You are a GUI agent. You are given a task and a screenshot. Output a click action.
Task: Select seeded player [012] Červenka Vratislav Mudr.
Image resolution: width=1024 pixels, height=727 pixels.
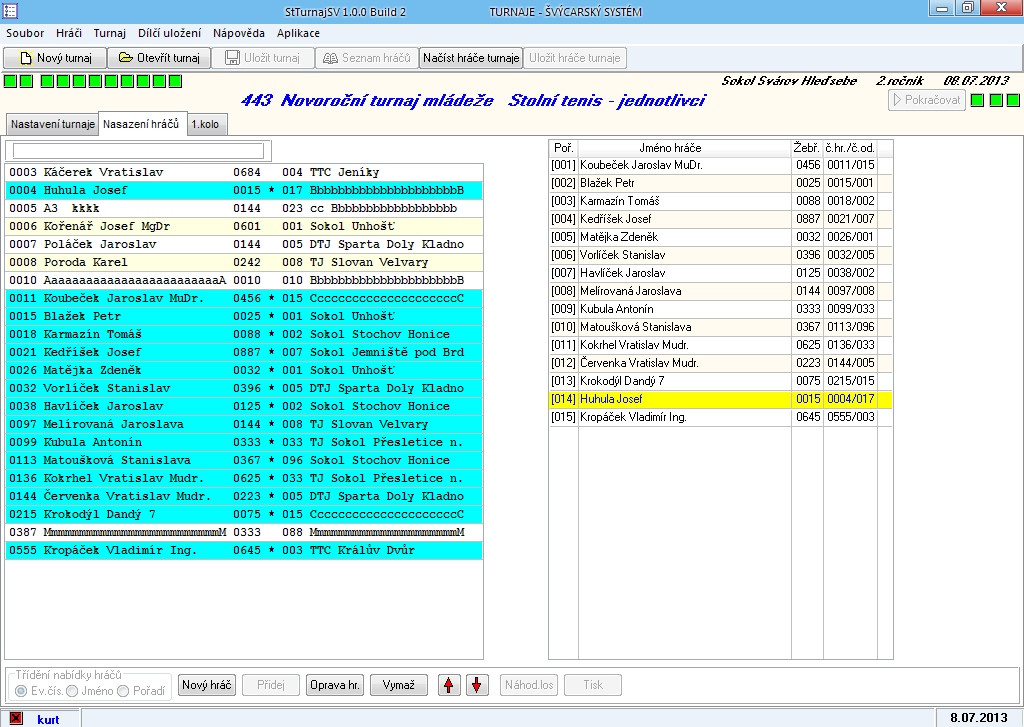[x=720, y=363]
